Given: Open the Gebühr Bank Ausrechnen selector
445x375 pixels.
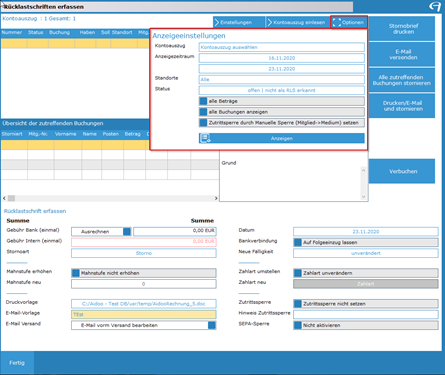Looking at the screenshot, I should 101,232.
